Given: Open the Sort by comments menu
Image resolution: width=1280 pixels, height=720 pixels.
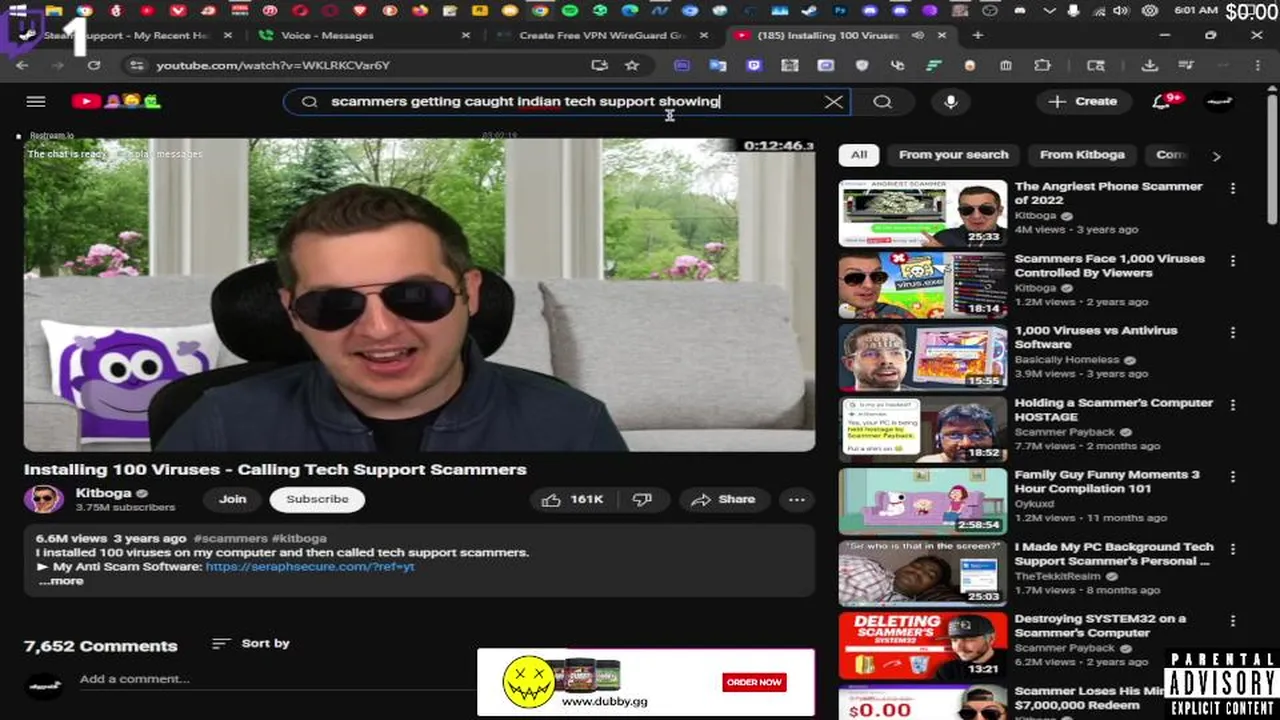Looking at the screenshot, I should (251, 643).
